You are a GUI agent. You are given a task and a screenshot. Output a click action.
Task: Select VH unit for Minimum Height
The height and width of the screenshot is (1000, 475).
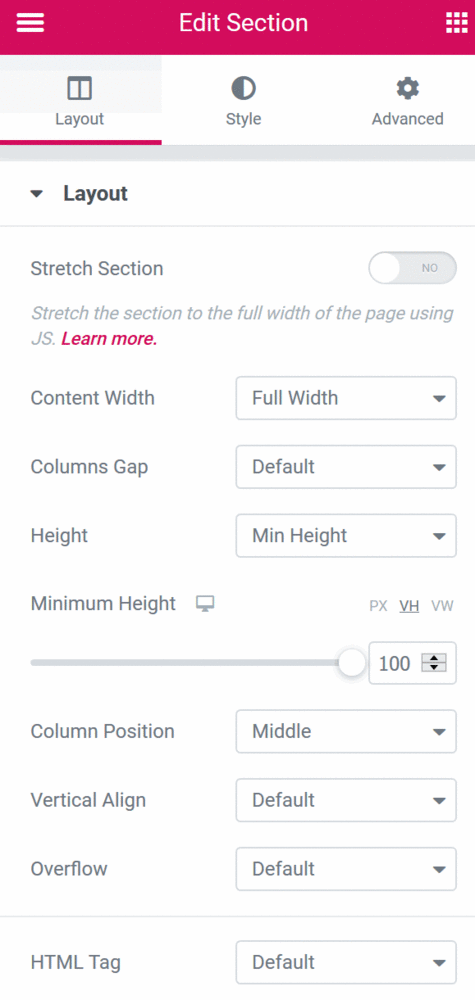pyautogui.click(x=409, y=606)
